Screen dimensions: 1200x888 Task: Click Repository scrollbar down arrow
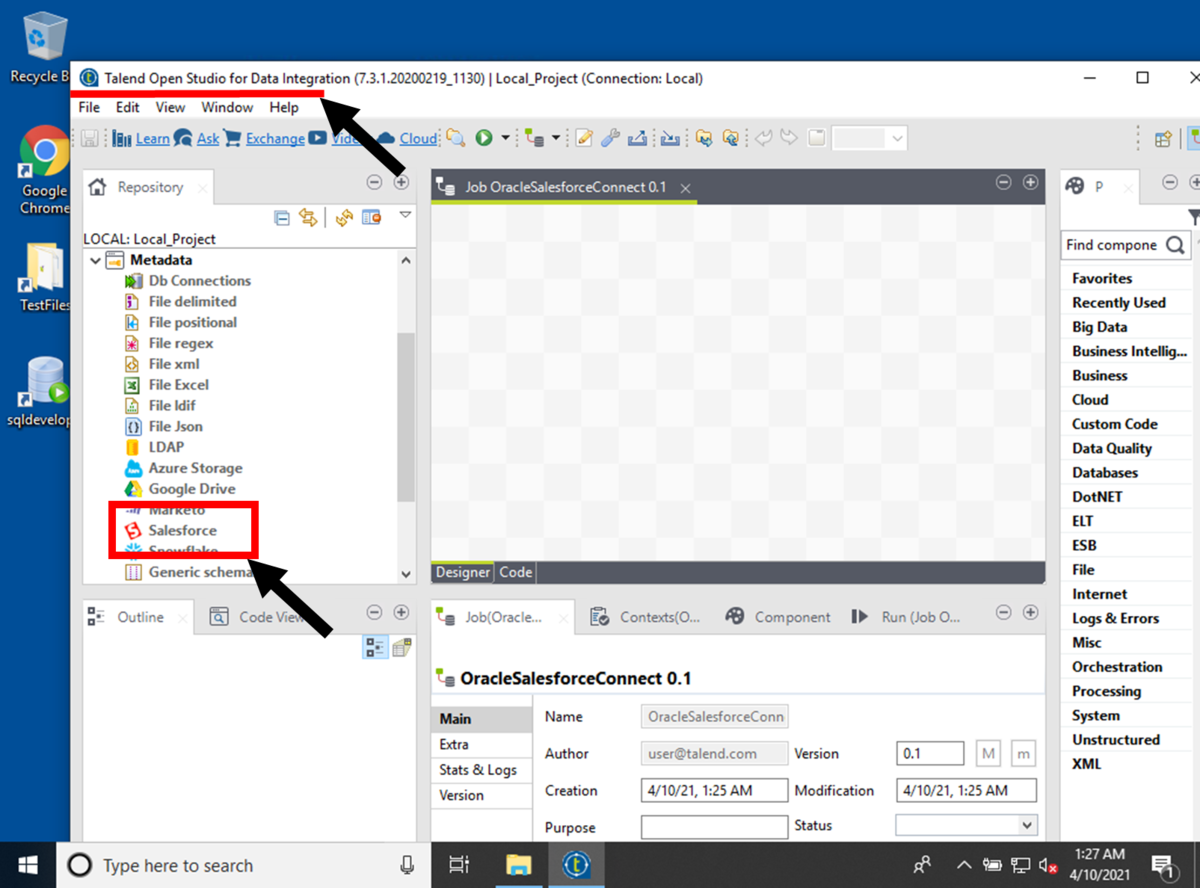pos(406,574)
